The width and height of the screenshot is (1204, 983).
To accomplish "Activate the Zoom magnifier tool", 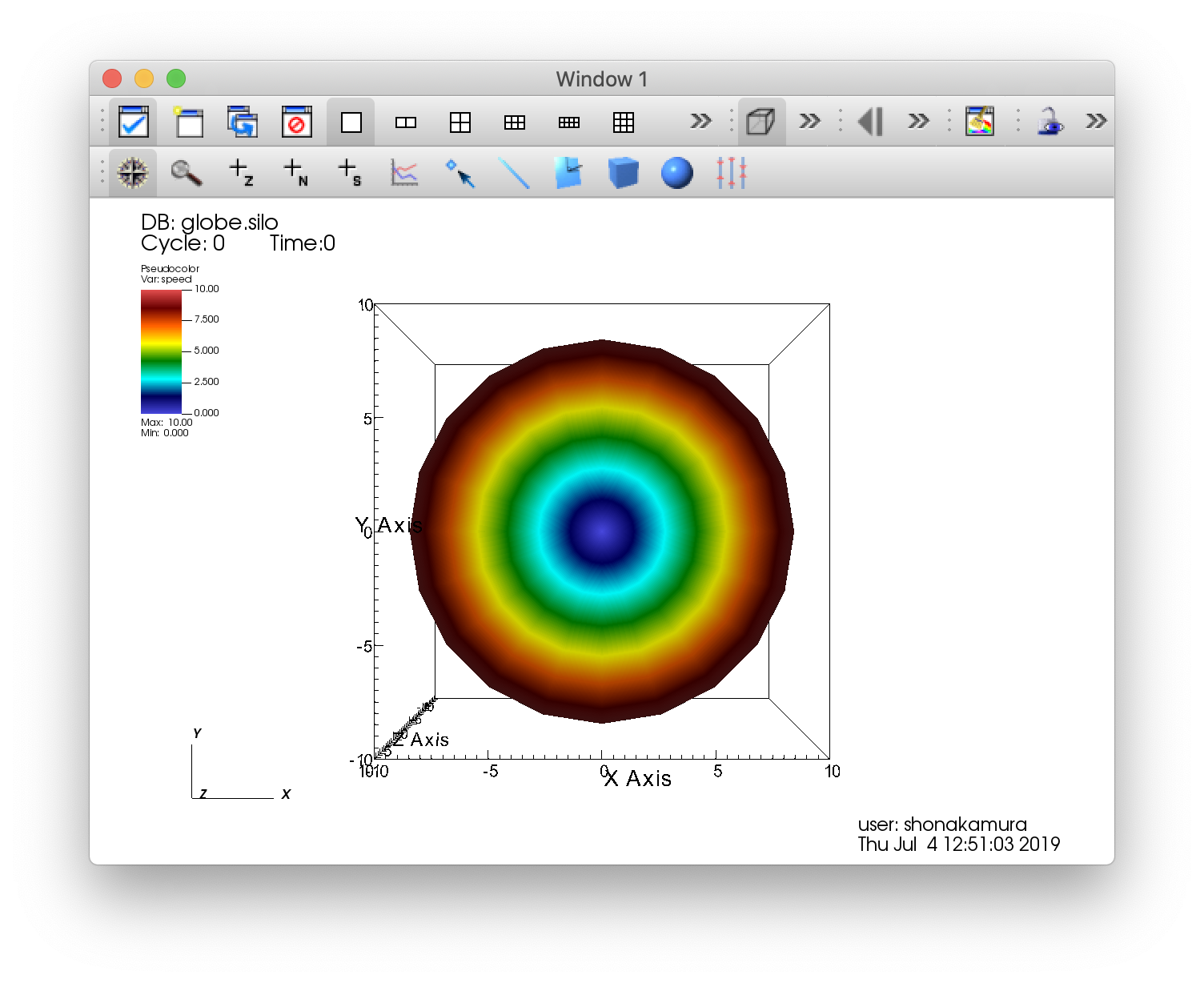I will (187, 173).
